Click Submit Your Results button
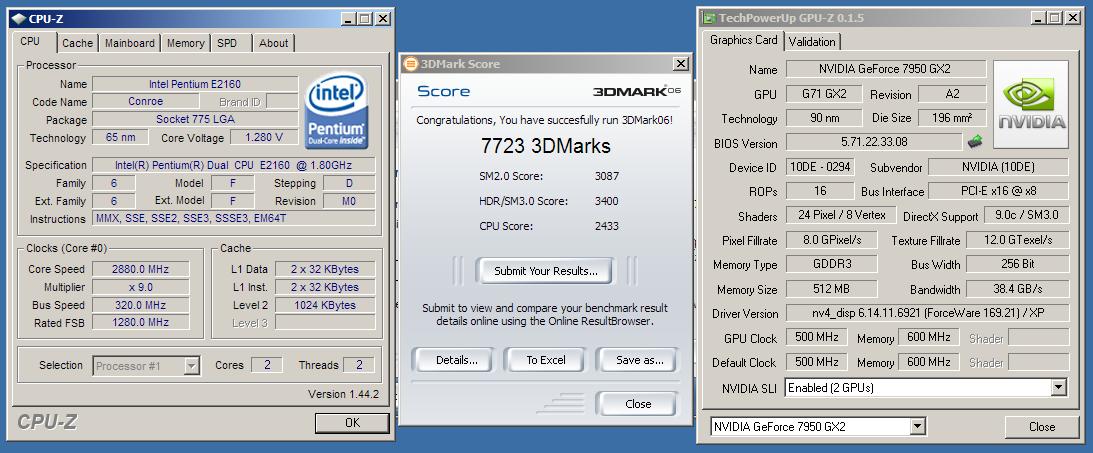Image resolution: width=1093 pixels, height=453 pixels. 545,271
